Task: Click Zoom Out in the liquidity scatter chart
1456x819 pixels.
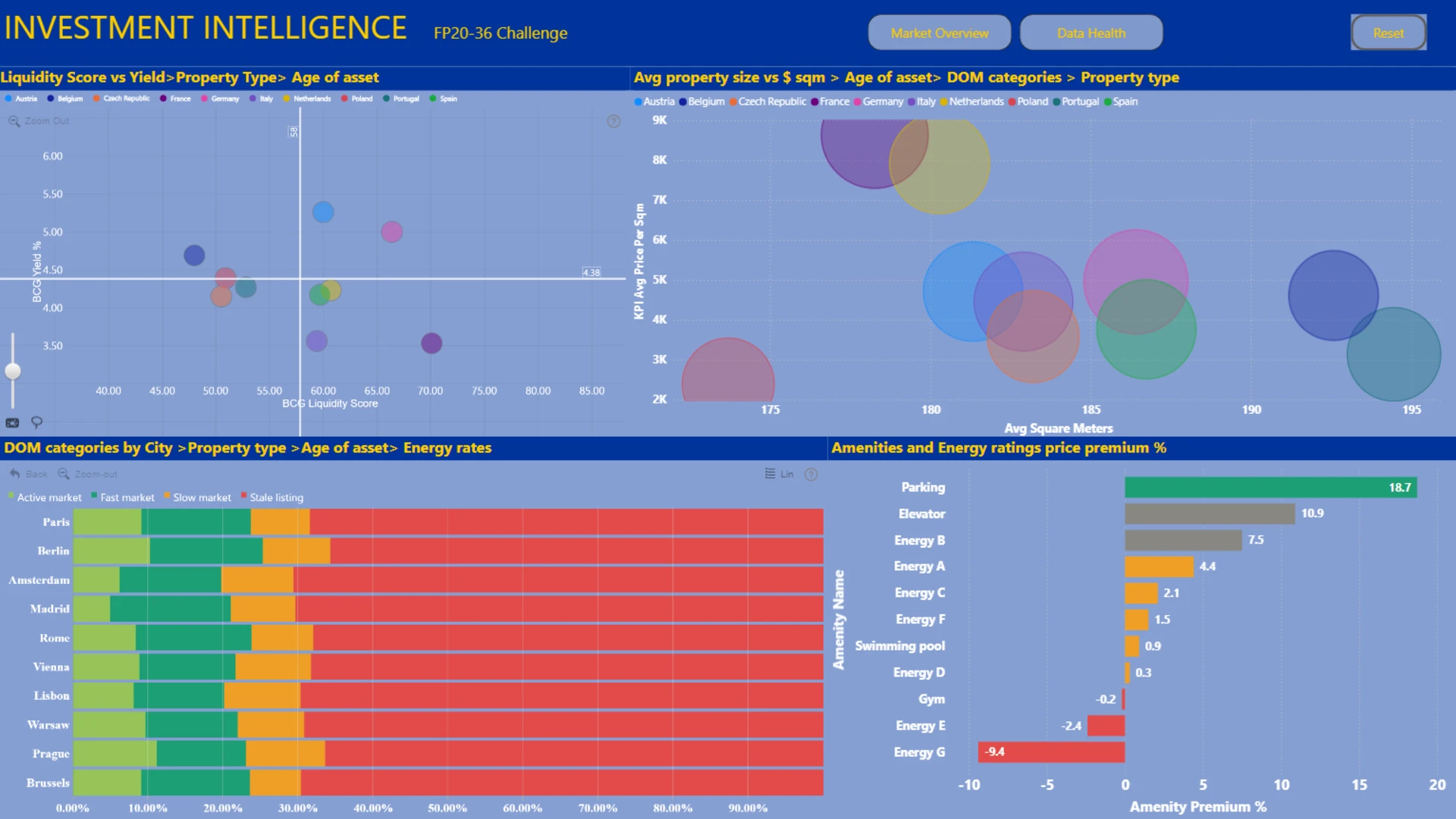Action: coord(39,121)
